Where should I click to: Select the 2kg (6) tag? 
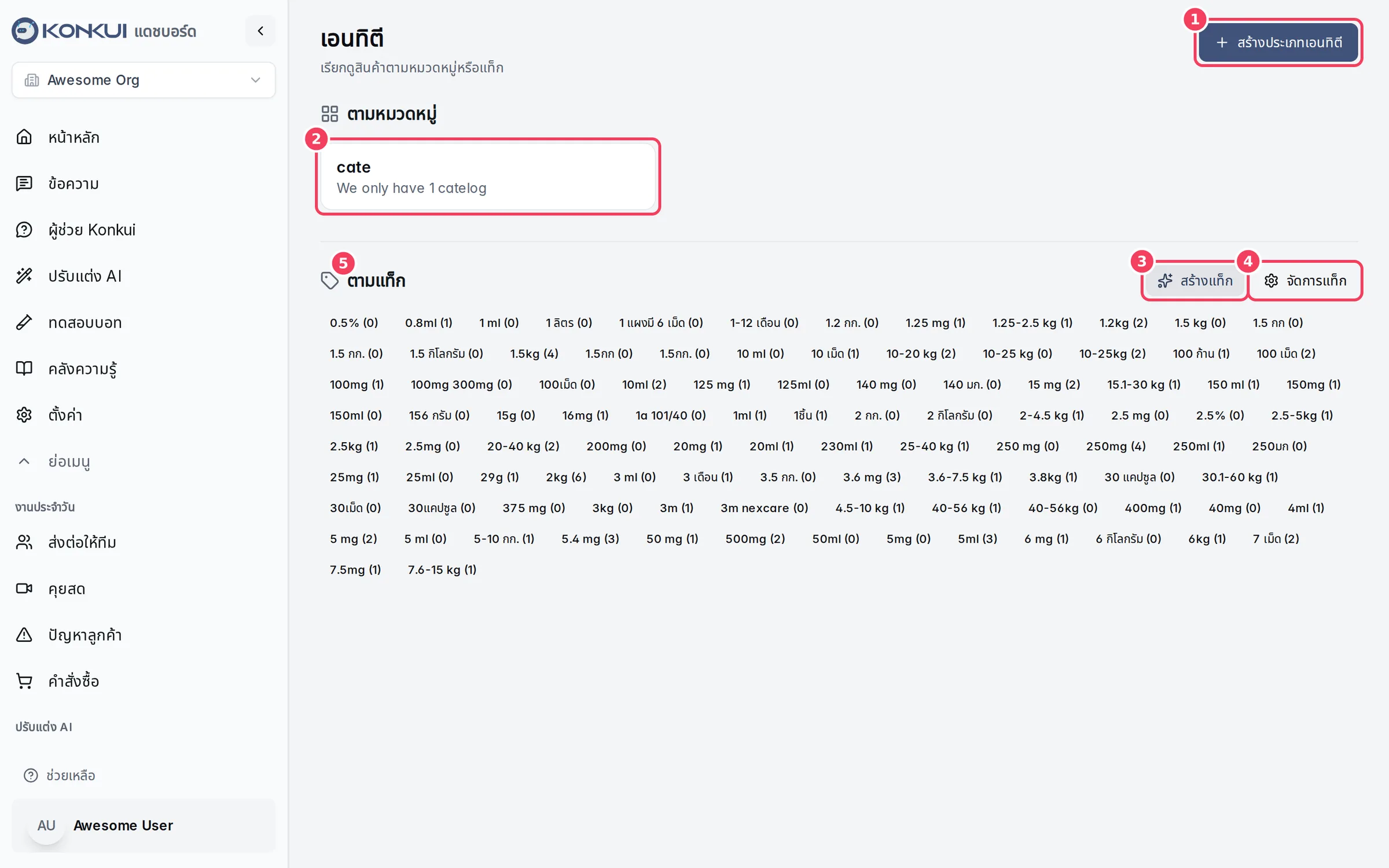(x=566, y=477)
